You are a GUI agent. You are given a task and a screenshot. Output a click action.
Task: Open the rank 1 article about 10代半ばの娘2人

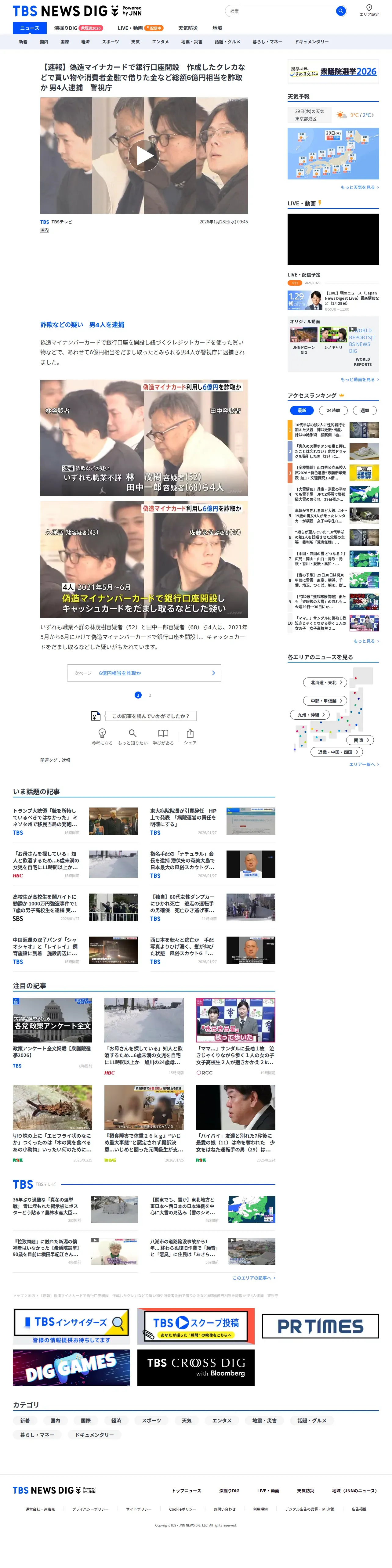pyautogui.click(x=333, y=430)
